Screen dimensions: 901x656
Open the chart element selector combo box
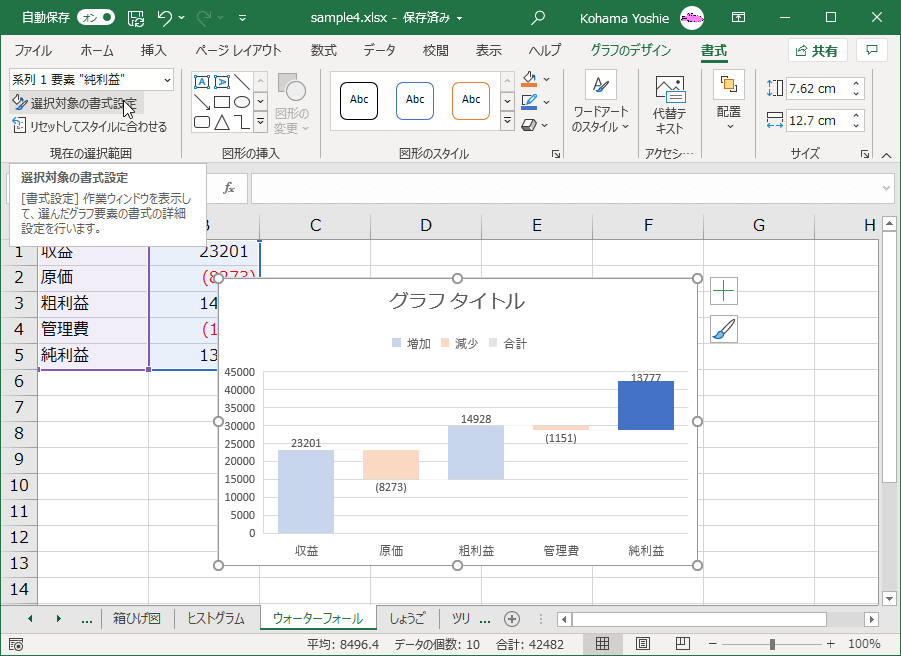tap(91, 80)
